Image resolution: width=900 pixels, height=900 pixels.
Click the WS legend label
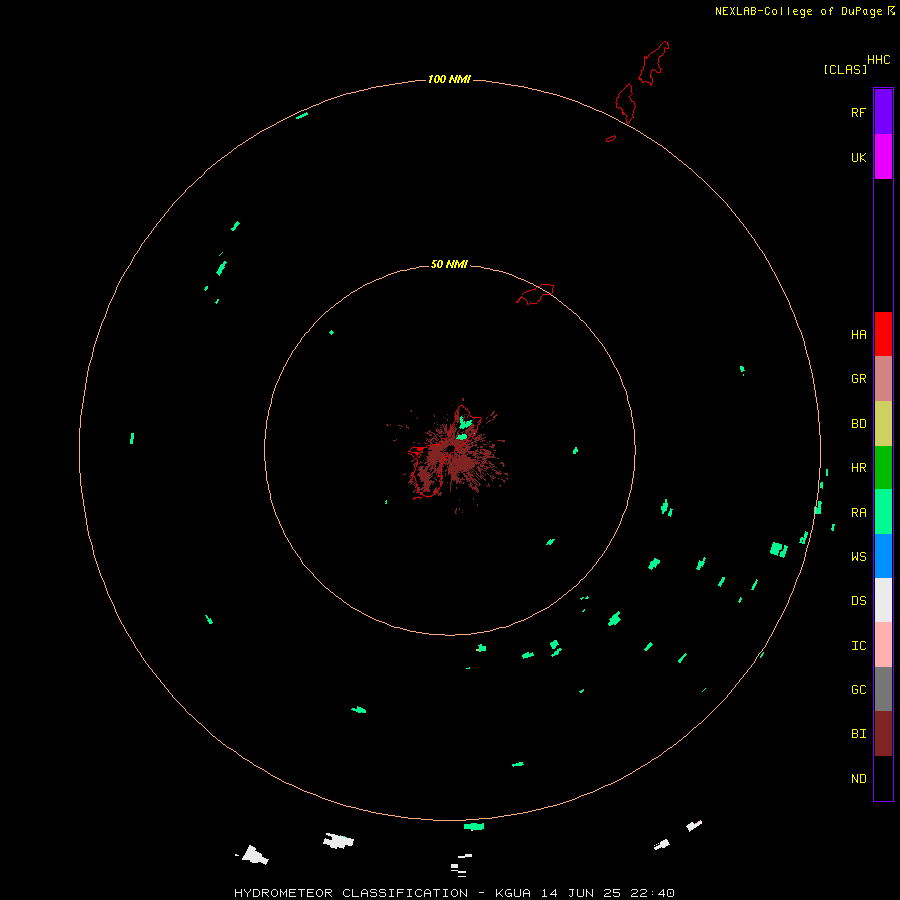(858, 556)
